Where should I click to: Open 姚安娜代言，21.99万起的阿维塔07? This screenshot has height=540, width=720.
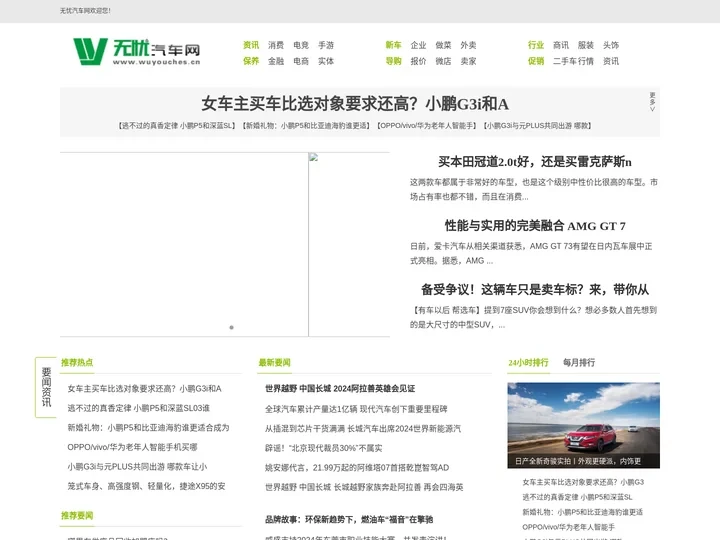coord(357,467)
